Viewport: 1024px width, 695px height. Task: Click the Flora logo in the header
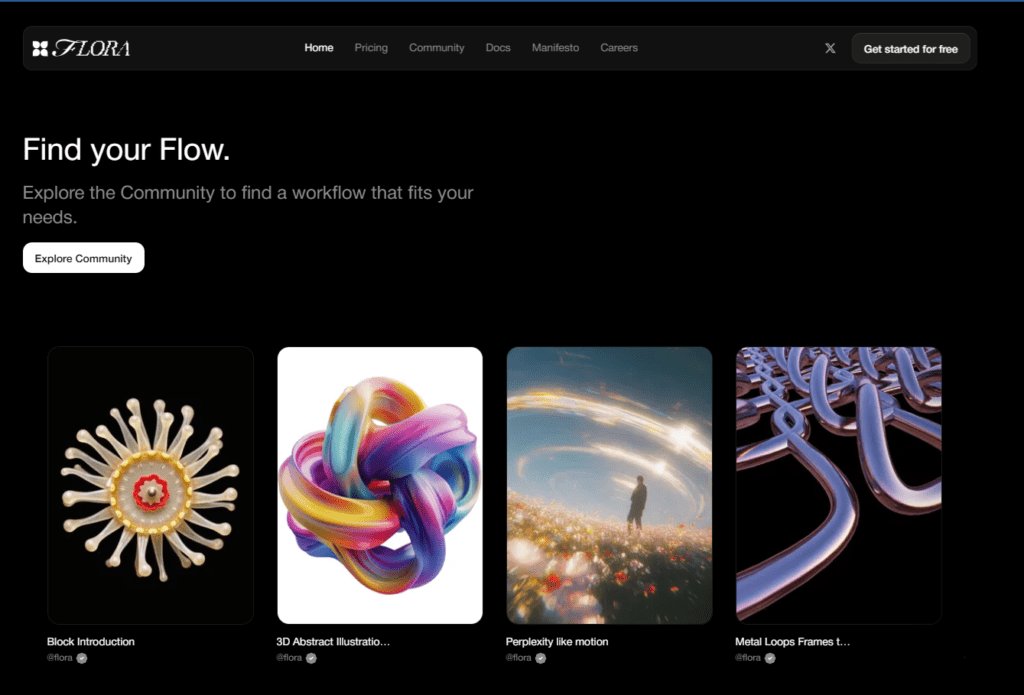81,48
